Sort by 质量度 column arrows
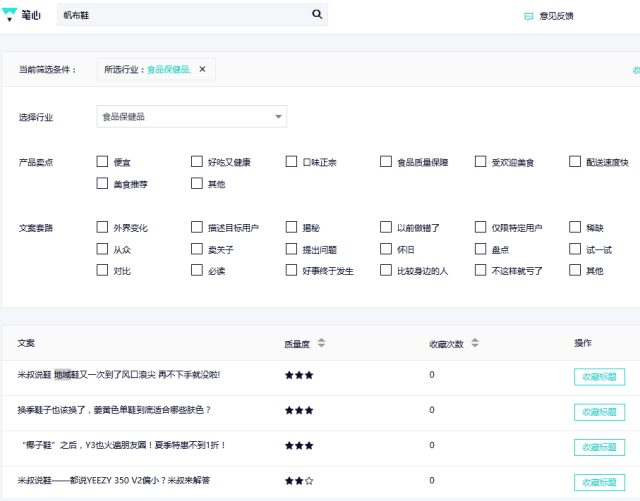Screen dimensions: 640x501 321,343
